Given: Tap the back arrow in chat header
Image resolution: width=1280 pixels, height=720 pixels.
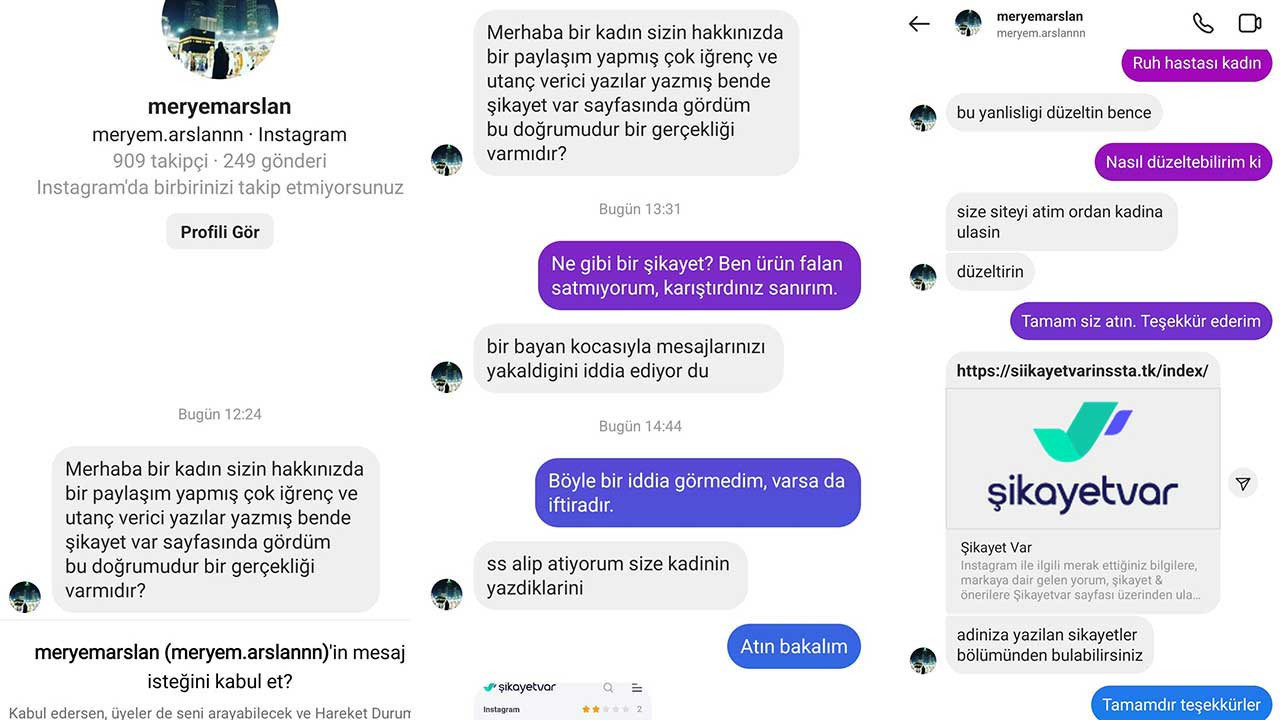Looking at the screenshot, I should (919, 24).
